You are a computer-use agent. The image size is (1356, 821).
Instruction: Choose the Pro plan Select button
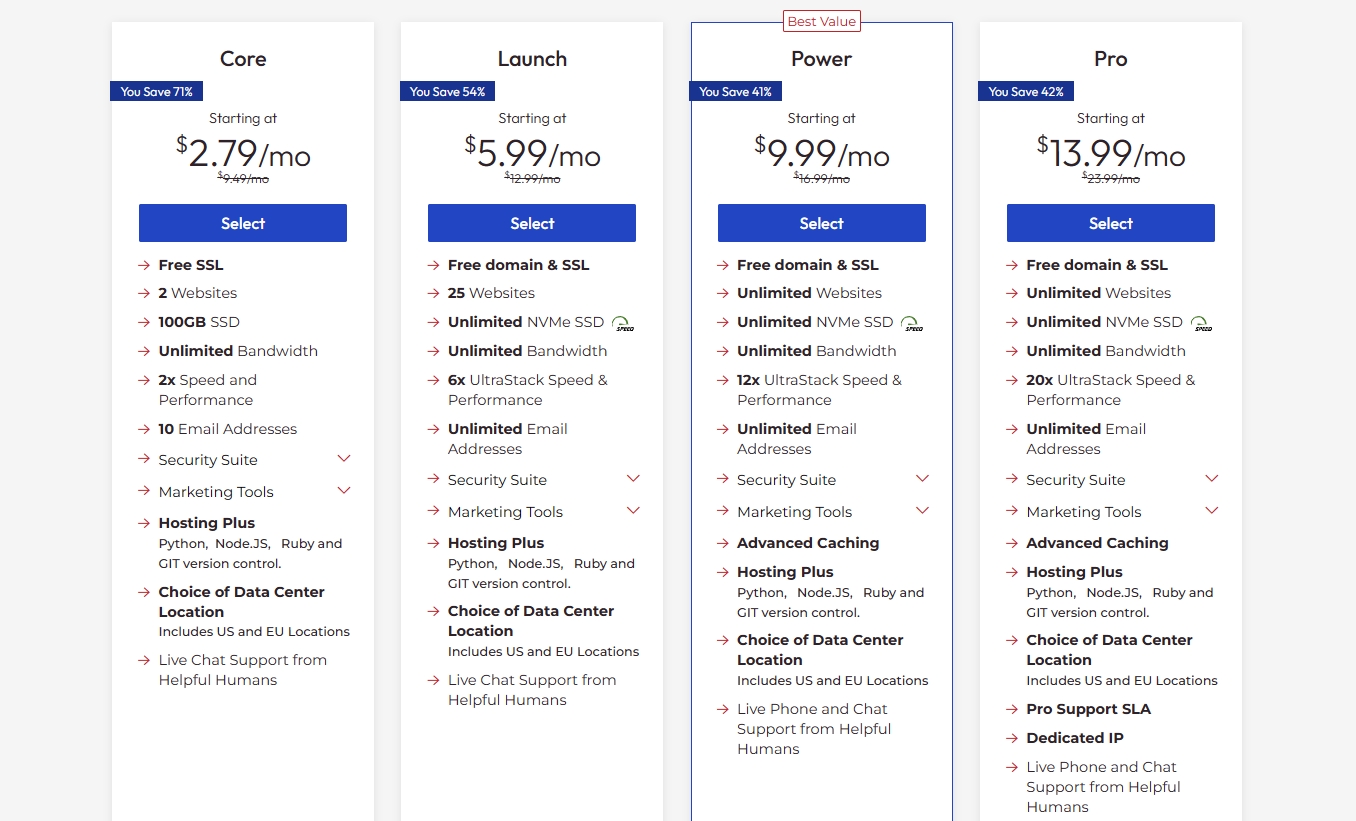1111,223
